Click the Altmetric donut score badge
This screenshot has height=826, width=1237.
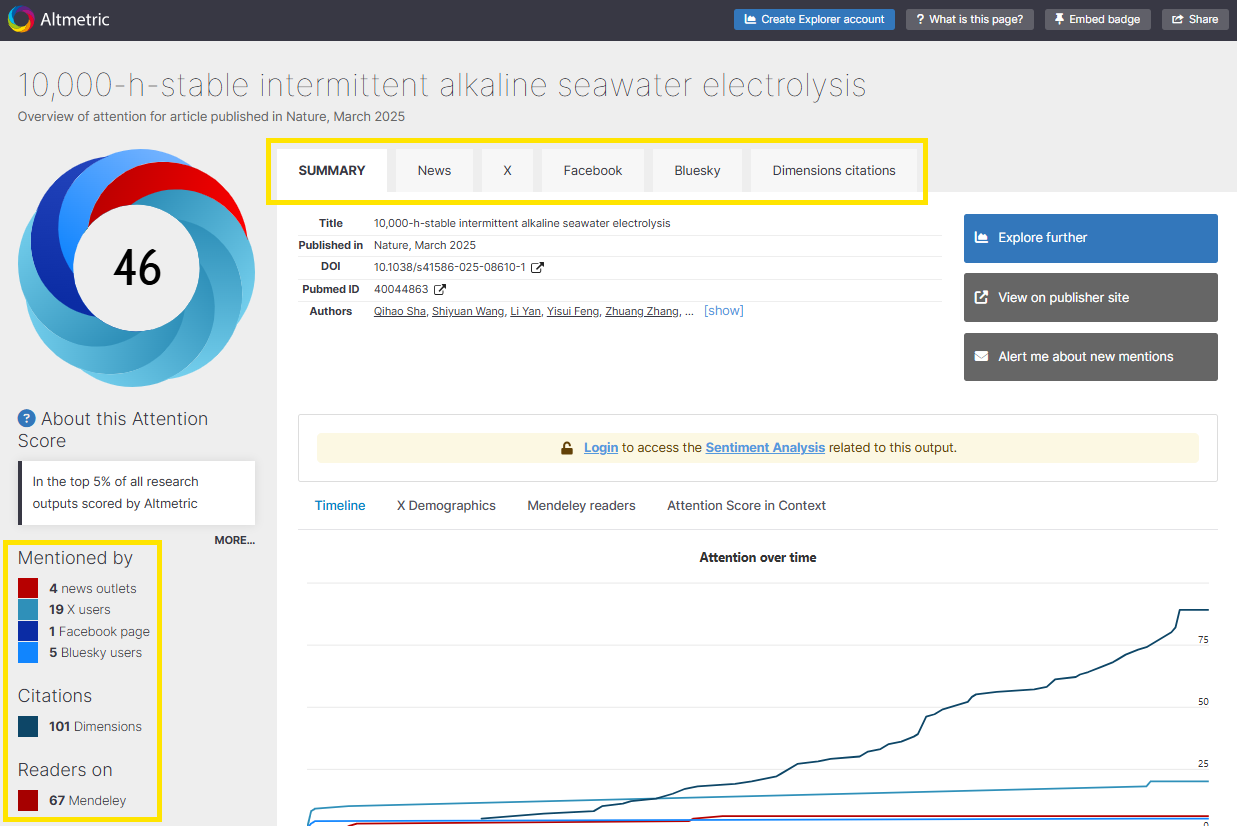pos(136,267)
